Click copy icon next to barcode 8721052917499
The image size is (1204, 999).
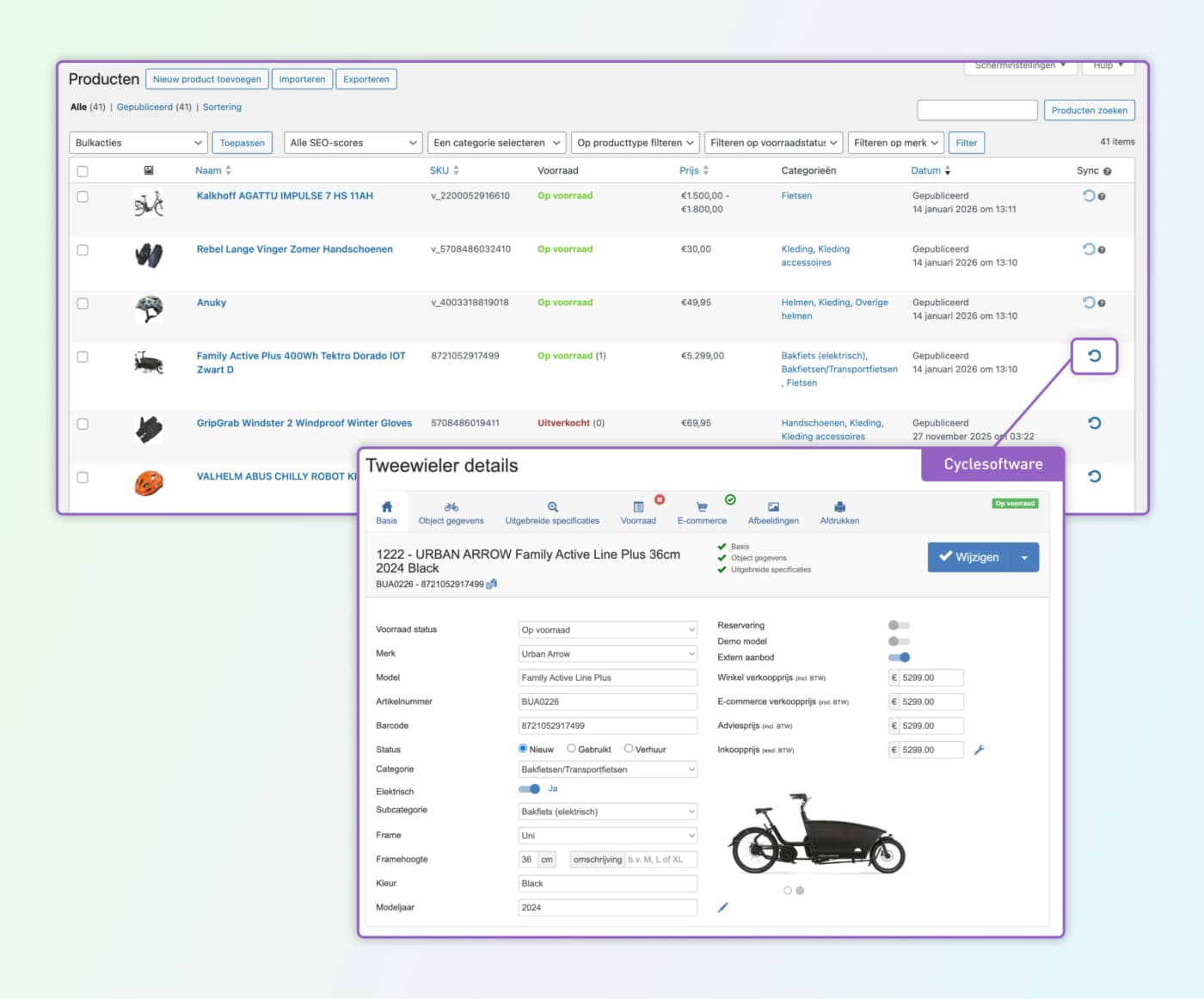(x=492, y=585)
